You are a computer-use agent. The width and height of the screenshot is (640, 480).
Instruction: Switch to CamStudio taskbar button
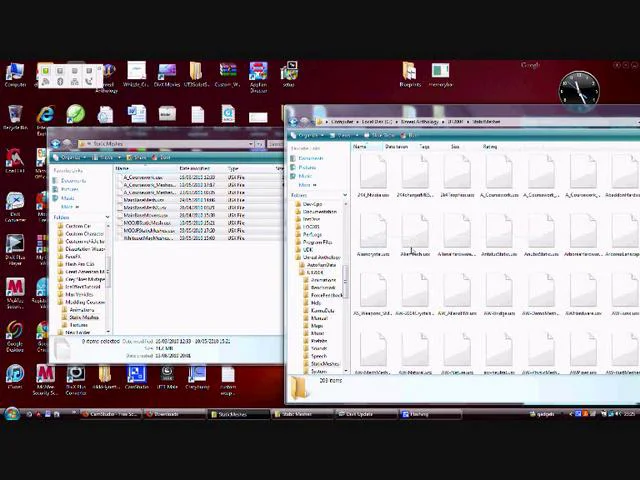click(111, 414)
